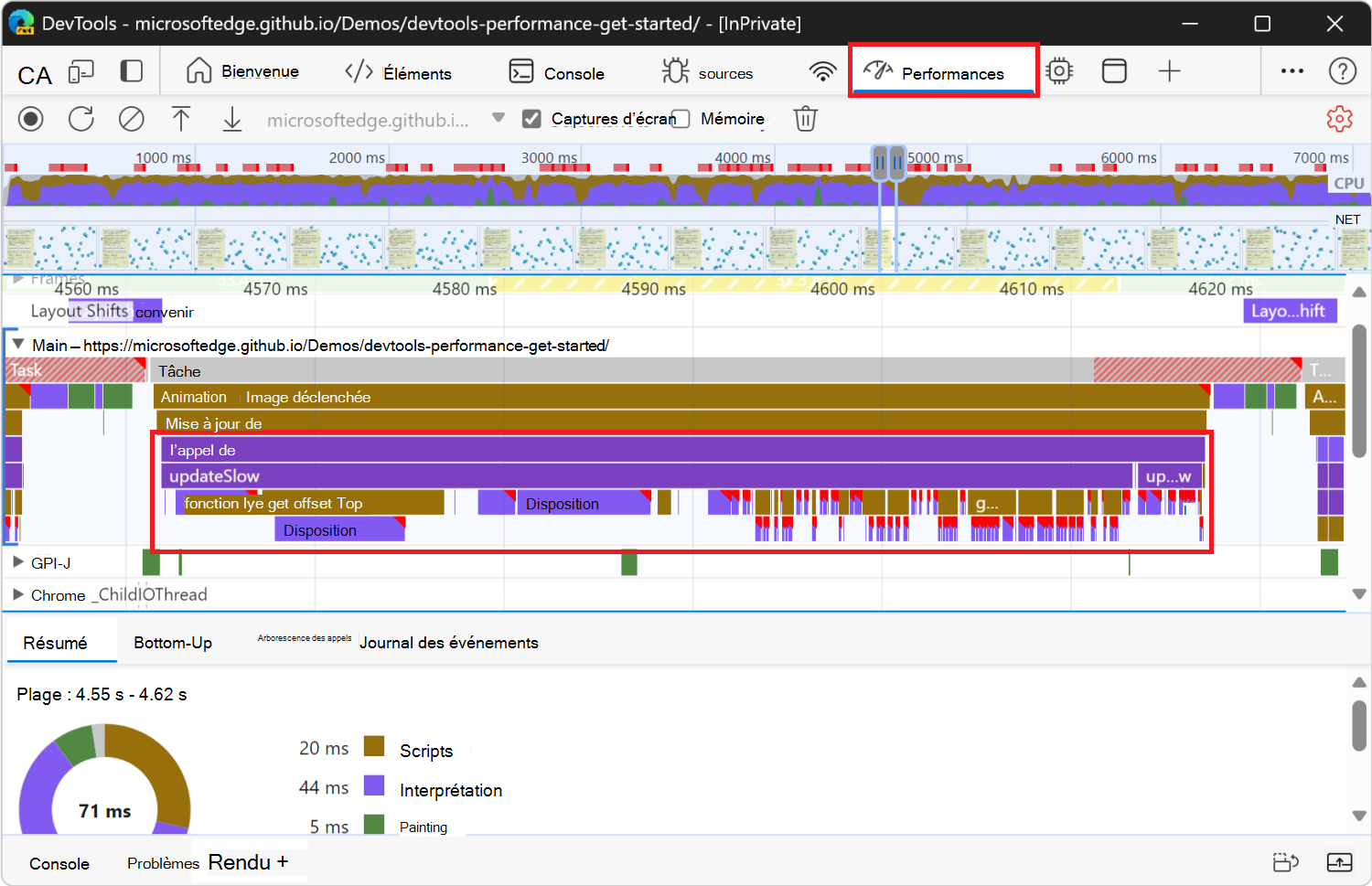Switch to Journal des événements tab
This screenshot has height=886, width=1372.
449,643
